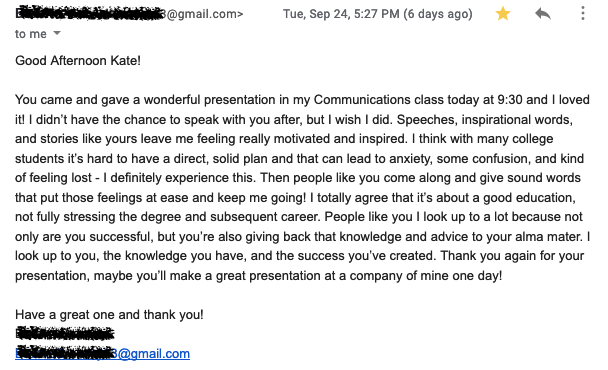Screen dimensions: 608x370
Task: Click 'Thank you again for your' phrase
Action: [512, 256]
